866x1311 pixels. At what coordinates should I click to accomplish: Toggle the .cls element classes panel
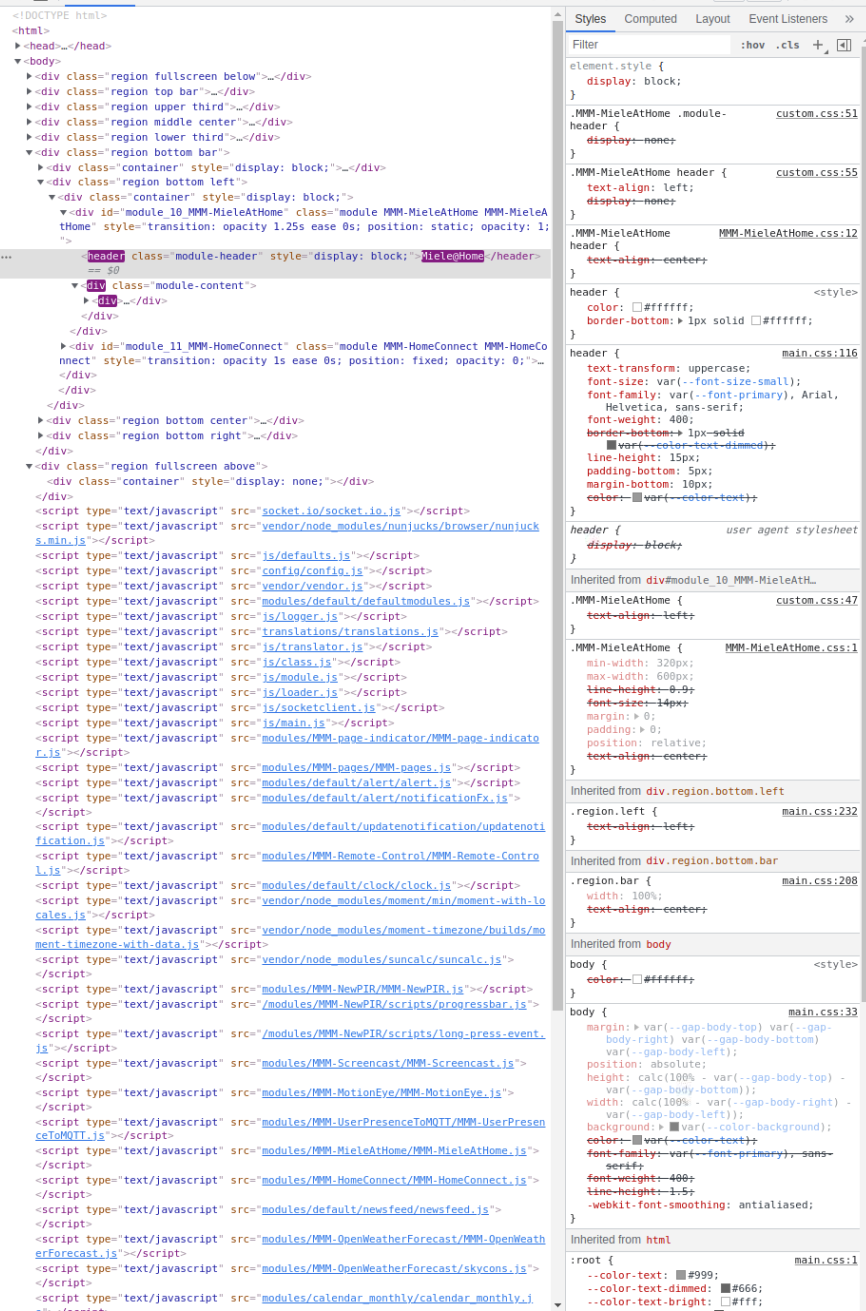tap(787, 45)
